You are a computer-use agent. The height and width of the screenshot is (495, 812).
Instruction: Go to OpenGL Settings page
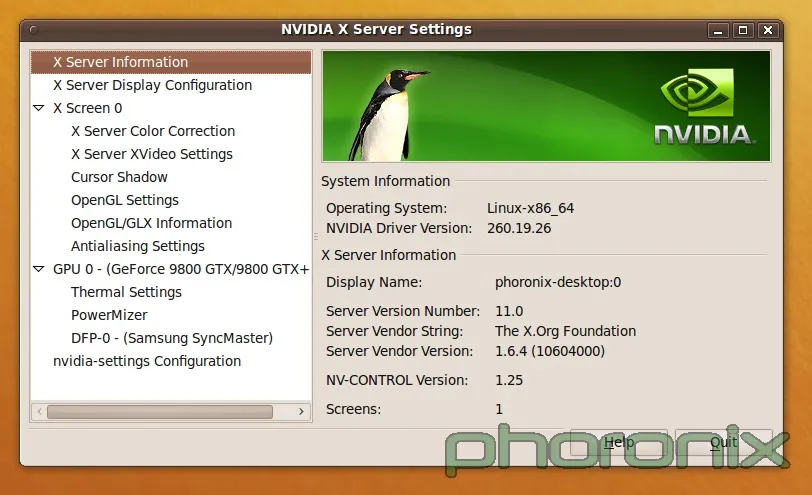click(x=125, y=200)
